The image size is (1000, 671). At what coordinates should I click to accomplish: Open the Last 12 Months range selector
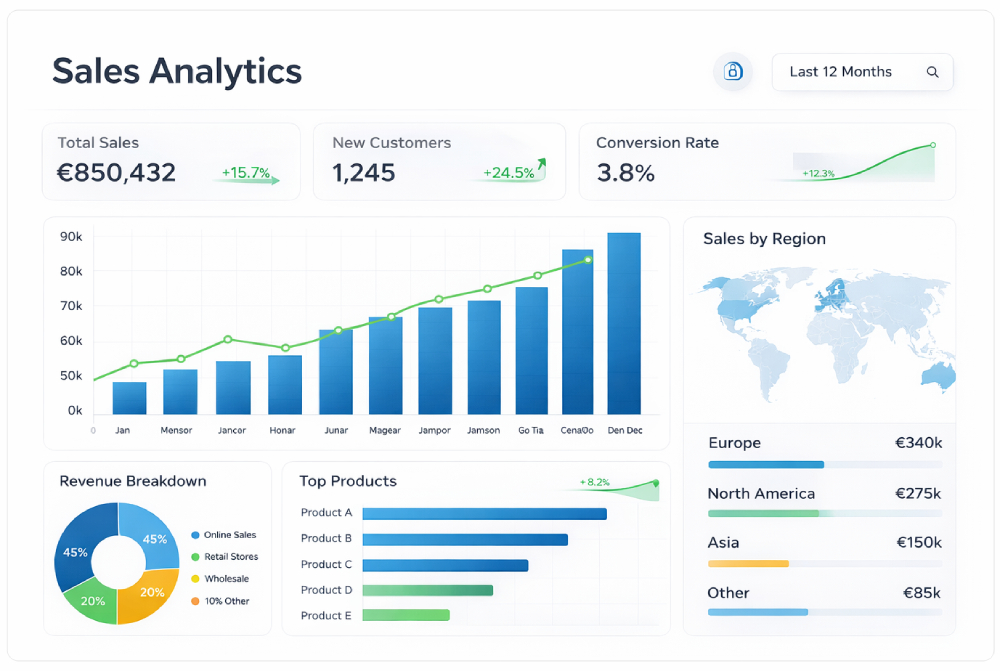pos(862,72)
